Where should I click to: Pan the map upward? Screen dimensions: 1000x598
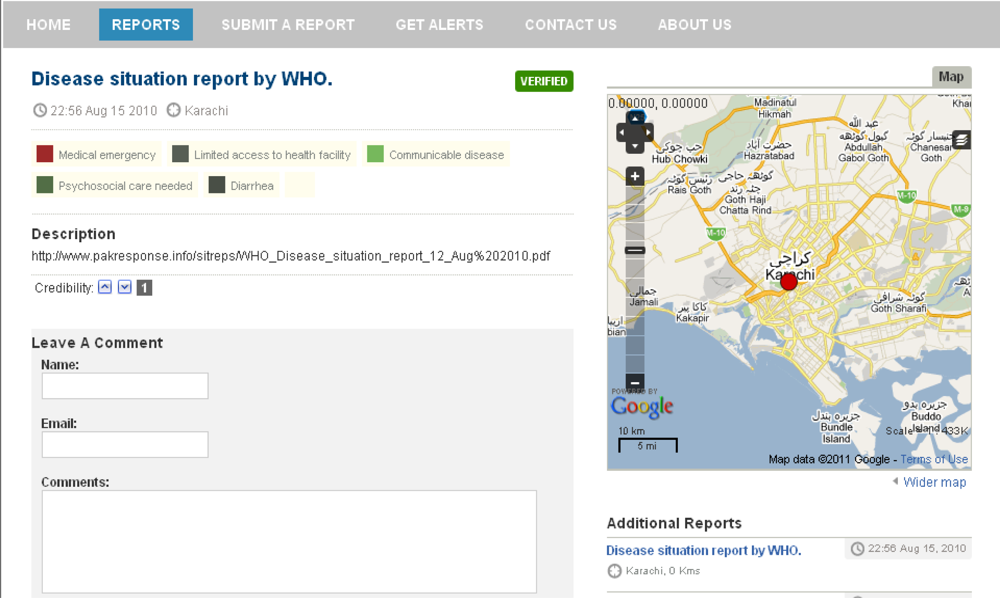point(634,118)
